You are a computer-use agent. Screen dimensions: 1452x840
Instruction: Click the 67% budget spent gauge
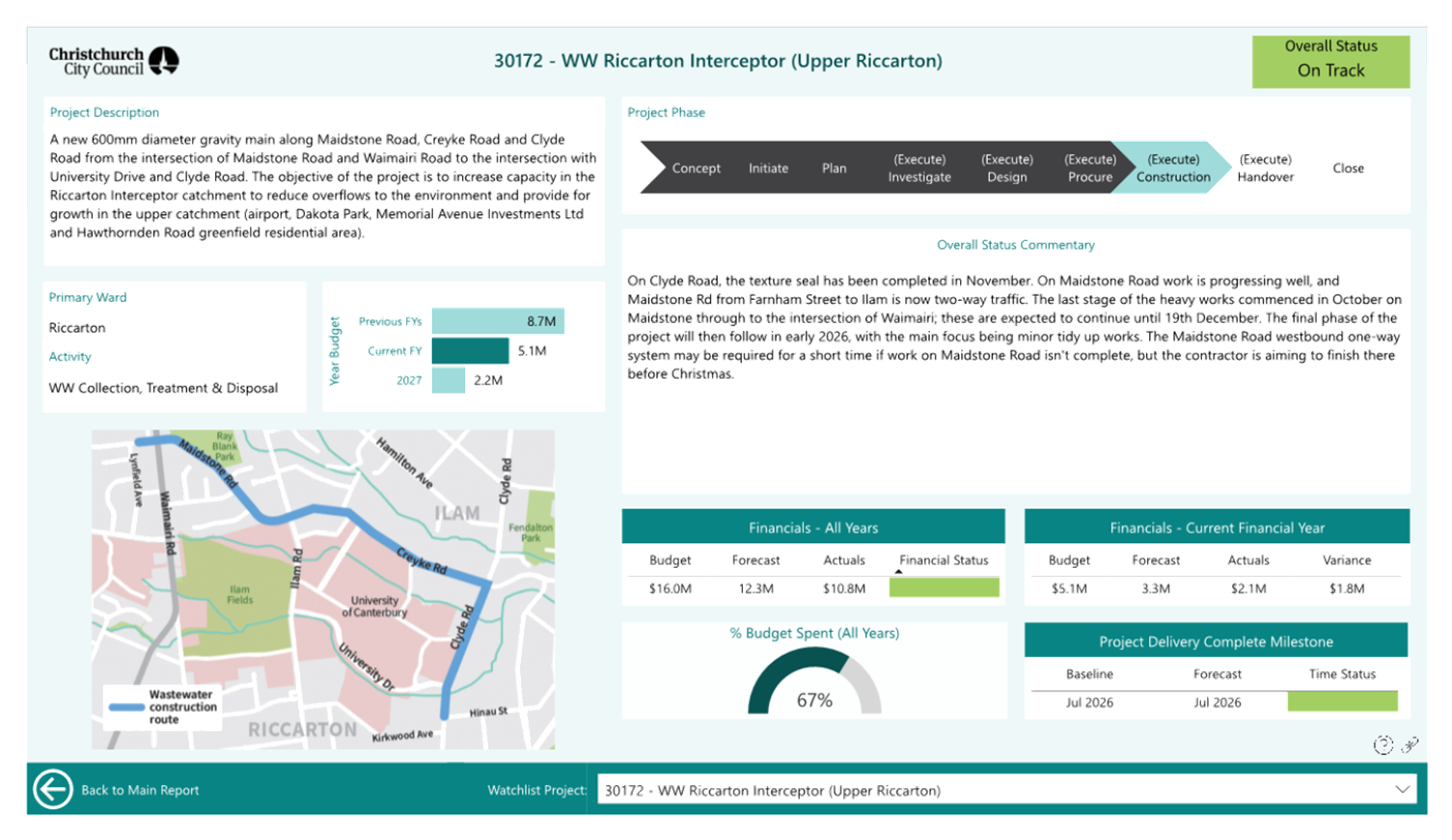[x=814, y=685]
